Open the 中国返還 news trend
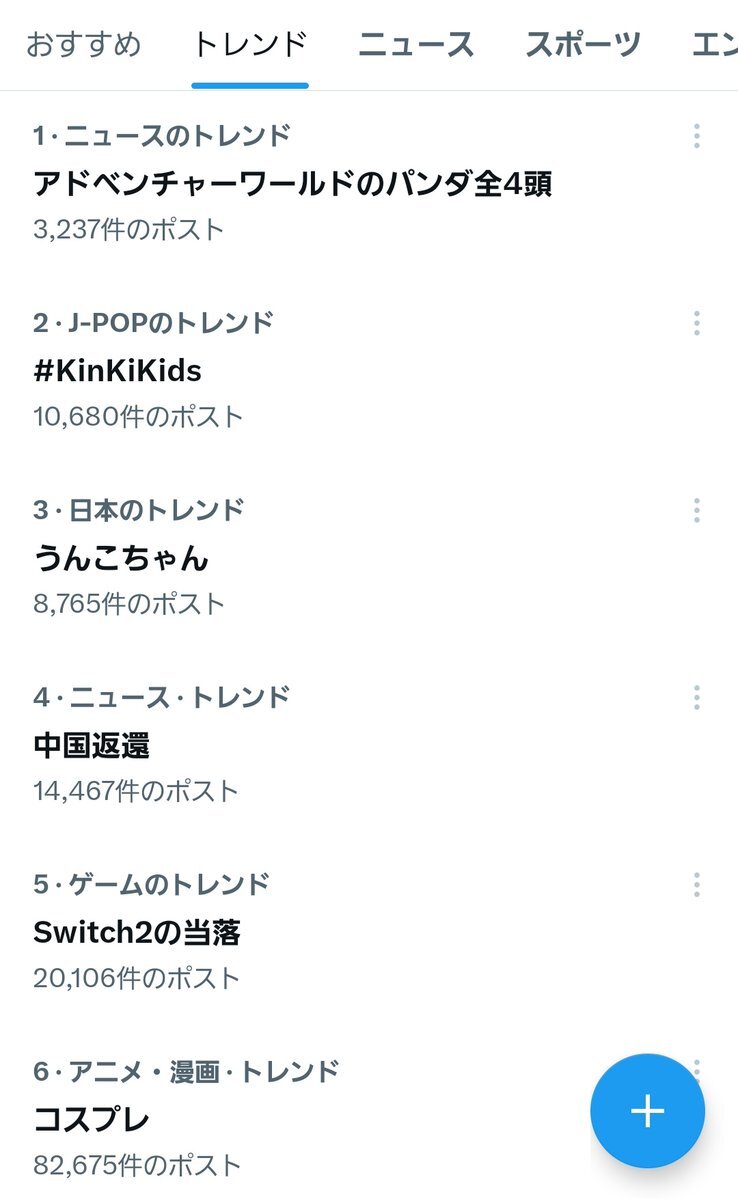This screenshot has height=1199, width=738. point(91,745)
